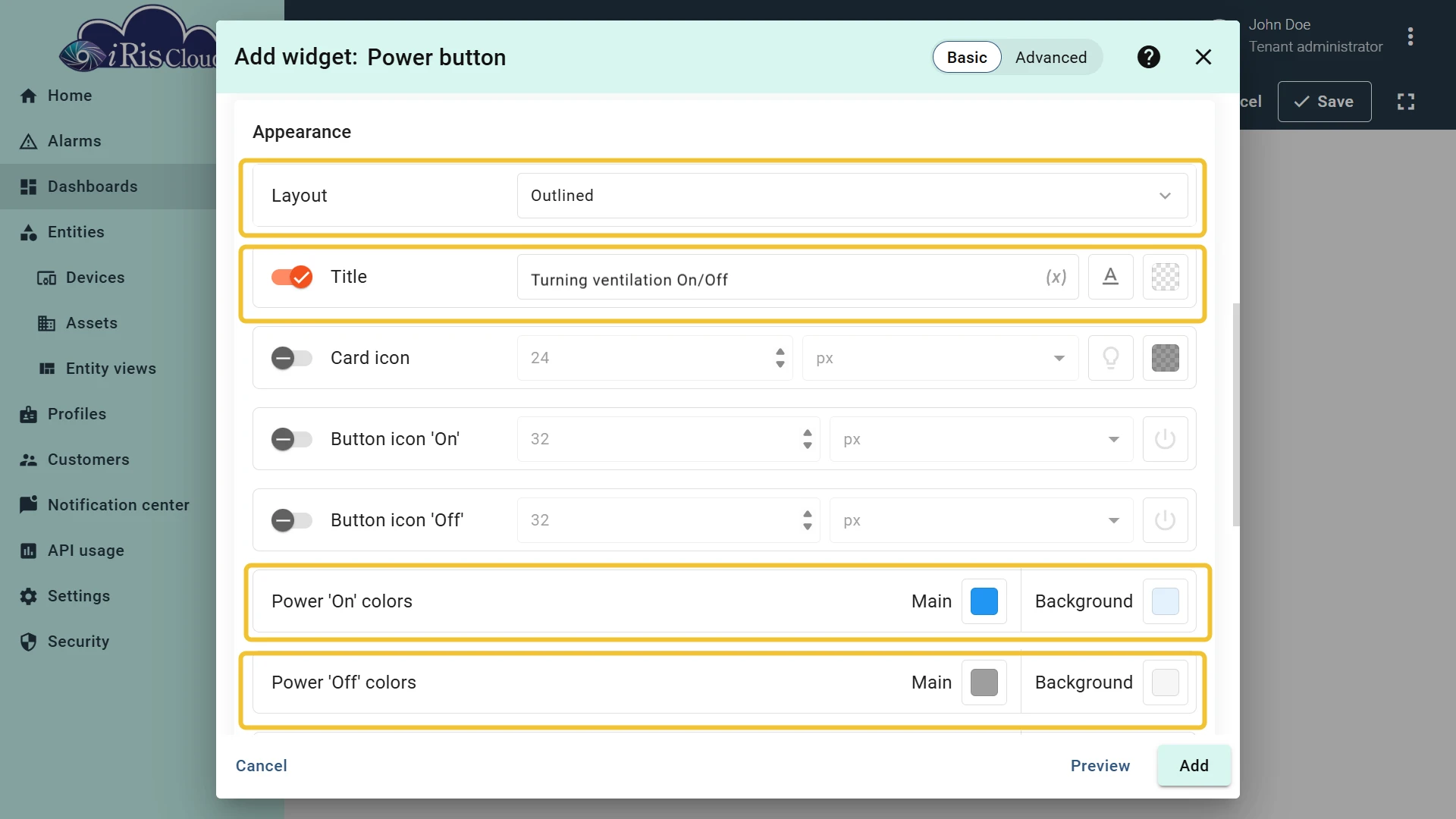The width and height of the screenshot is (1456, 819).
Task: Click Button icon 'Off' size field
Action: click(x=668, y=520)
